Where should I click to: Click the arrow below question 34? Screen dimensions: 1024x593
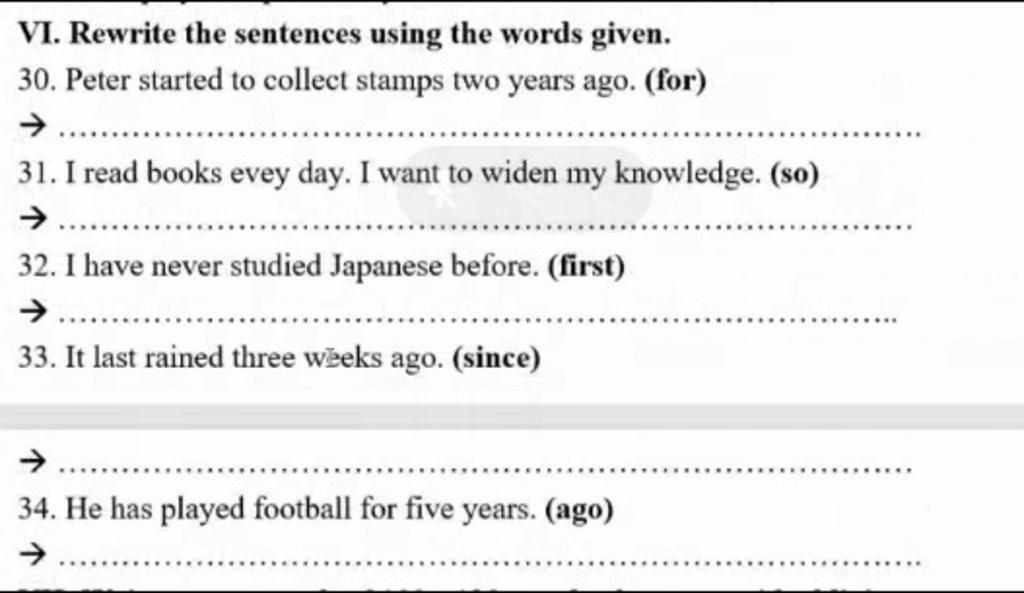coord(32,553)
